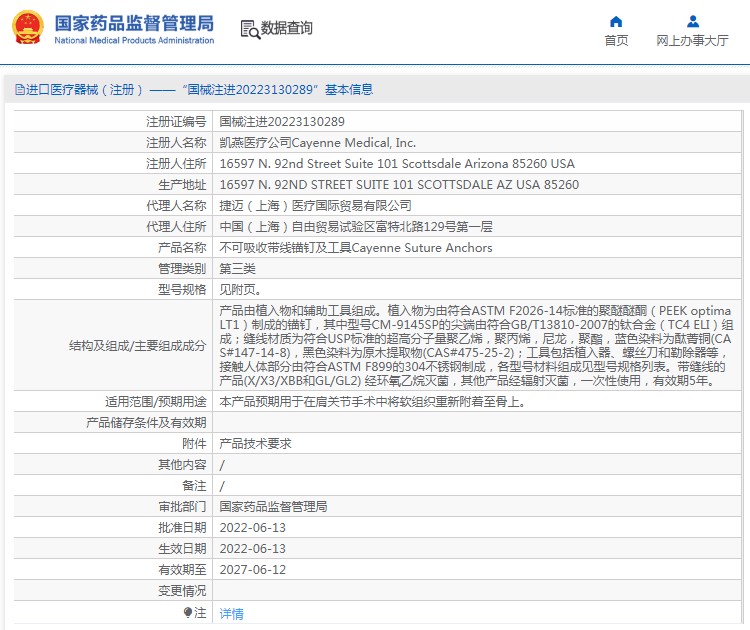
Task: Click the 代理人住所 label
Action: (176, 227)
